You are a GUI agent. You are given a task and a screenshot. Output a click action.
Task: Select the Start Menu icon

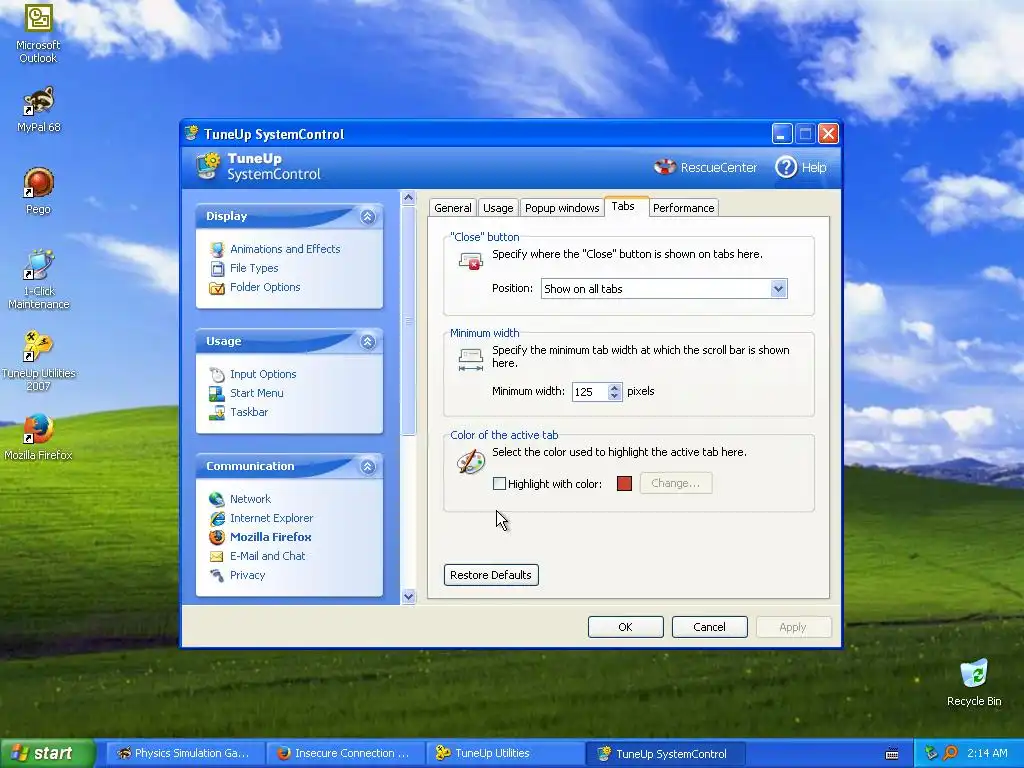(217, 393)
